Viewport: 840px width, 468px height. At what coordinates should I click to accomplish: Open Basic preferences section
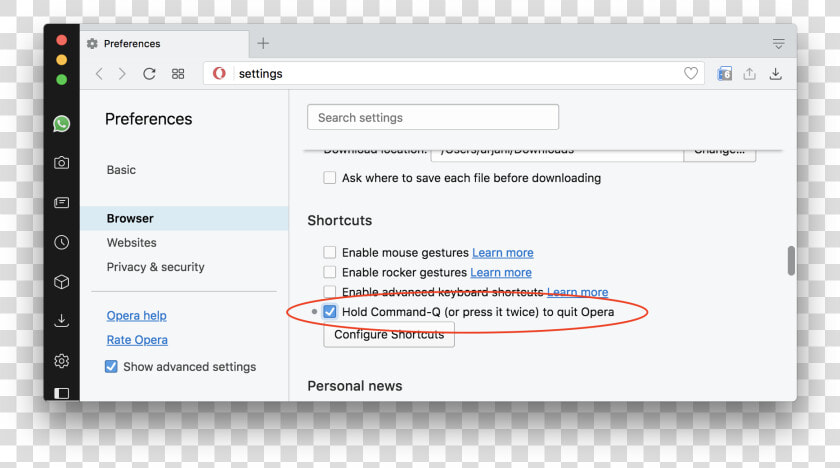coord(121,170)
